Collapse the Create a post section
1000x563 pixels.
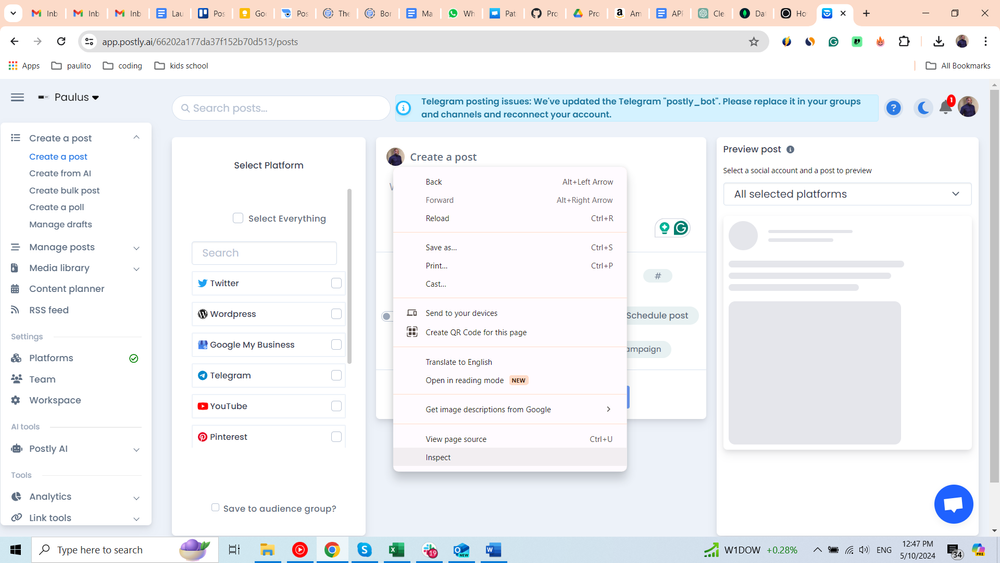coord(136,138)
